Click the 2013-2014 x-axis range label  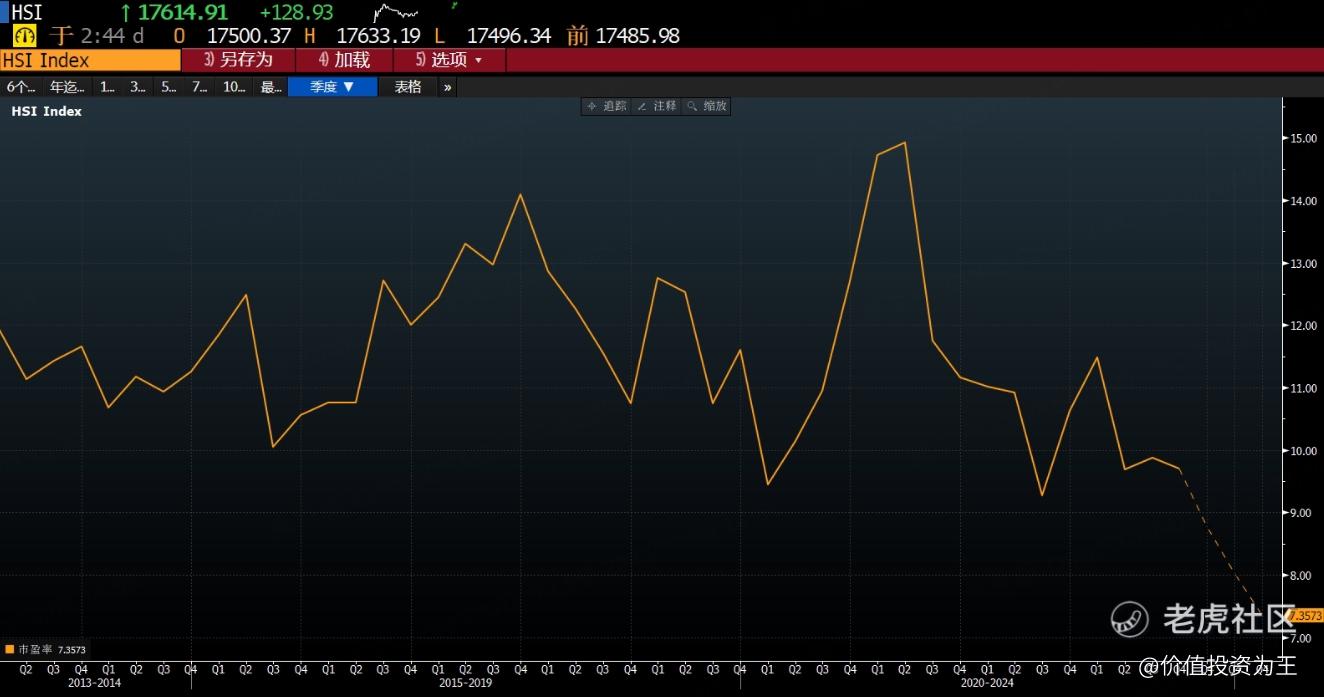click(x=94, y=683)
